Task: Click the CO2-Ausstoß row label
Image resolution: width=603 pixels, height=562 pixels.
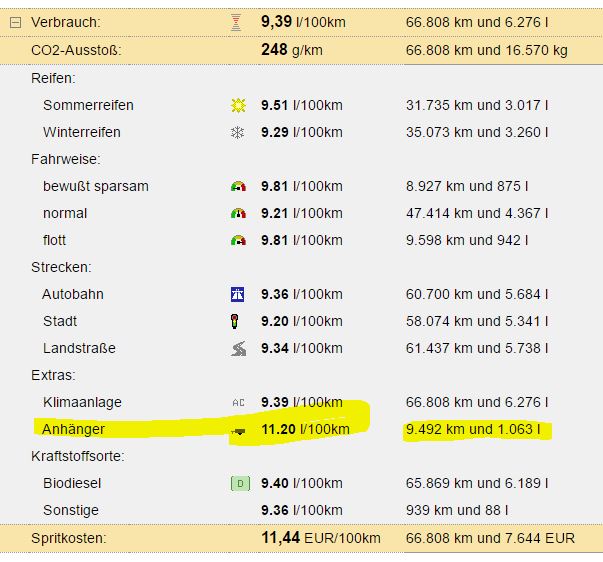Action: (x=76, y=49)
